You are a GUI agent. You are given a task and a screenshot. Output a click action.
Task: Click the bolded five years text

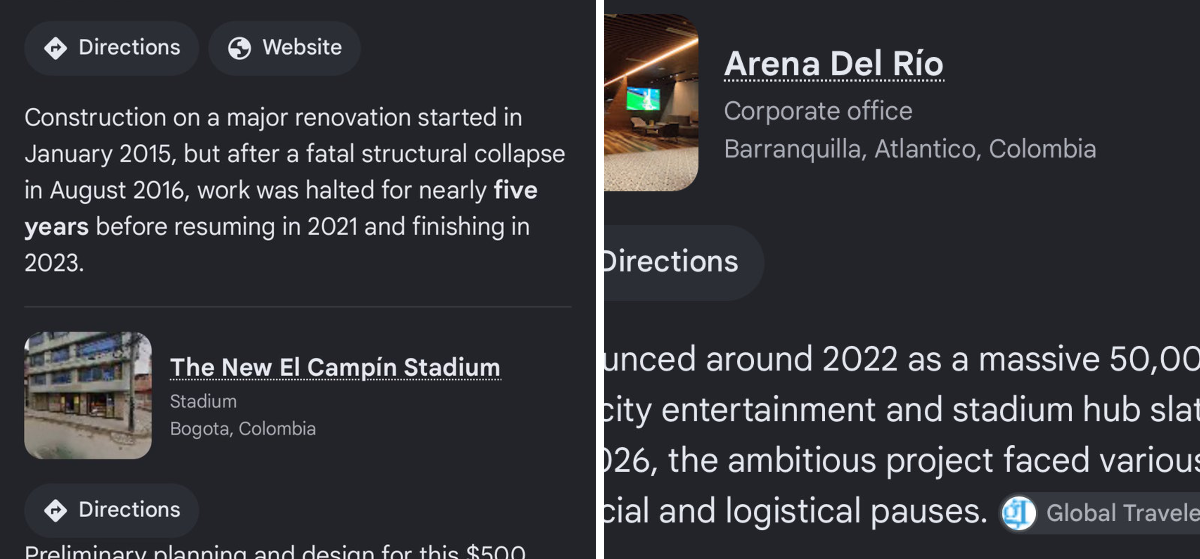281,208
